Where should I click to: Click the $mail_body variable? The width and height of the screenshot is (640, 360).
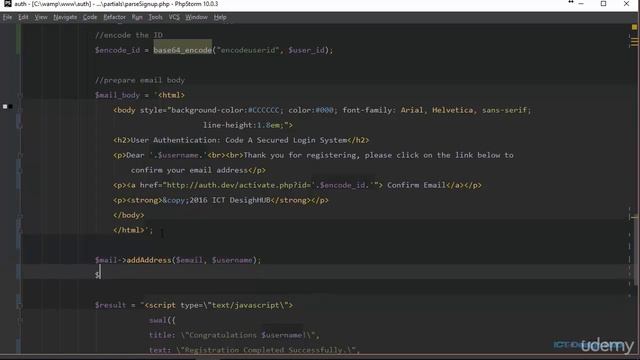pyautogui.click(x=118, y=95)
